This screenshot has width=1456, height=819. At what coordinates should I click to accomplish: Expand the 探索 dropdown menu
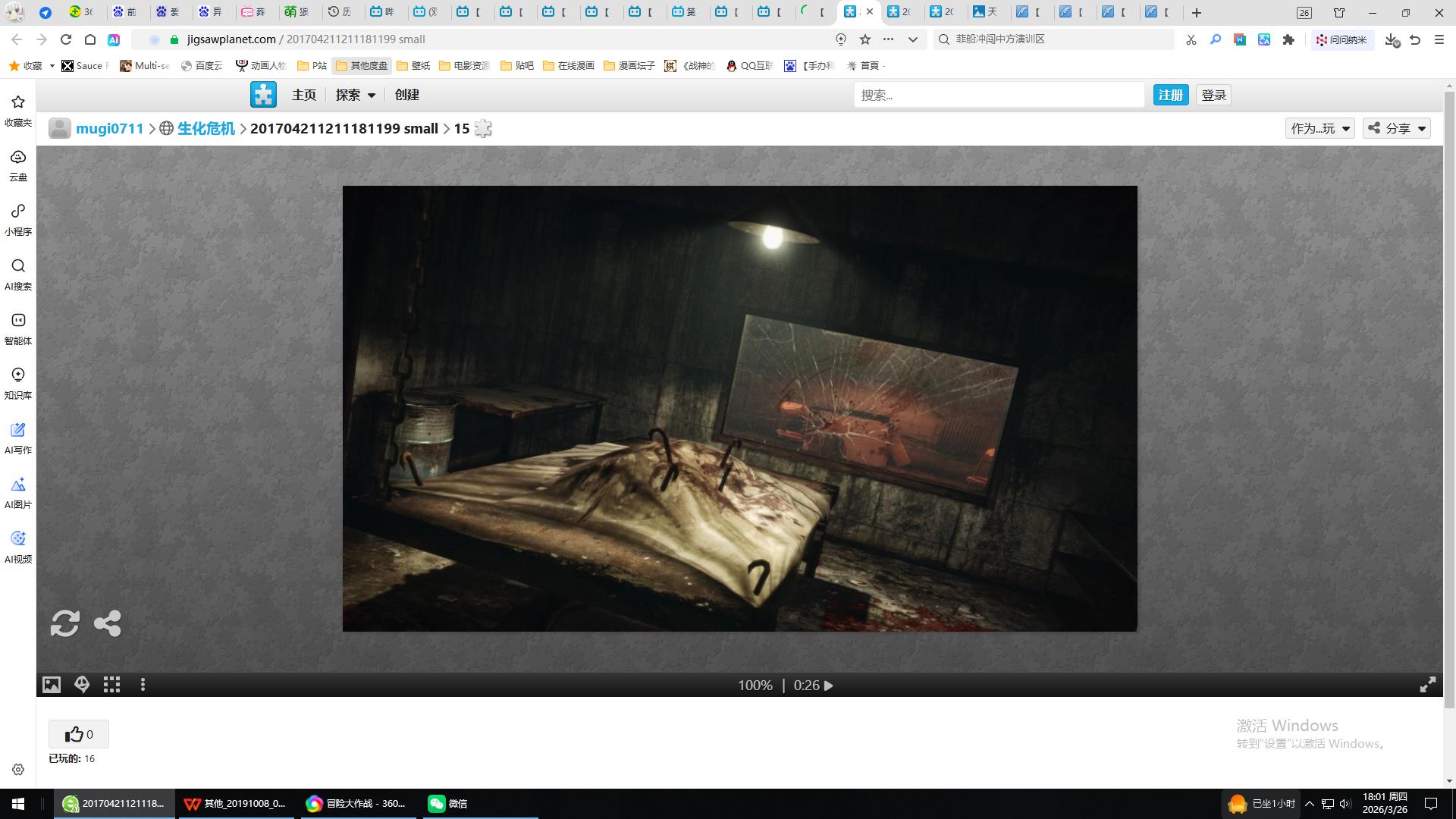click(355, 95)
